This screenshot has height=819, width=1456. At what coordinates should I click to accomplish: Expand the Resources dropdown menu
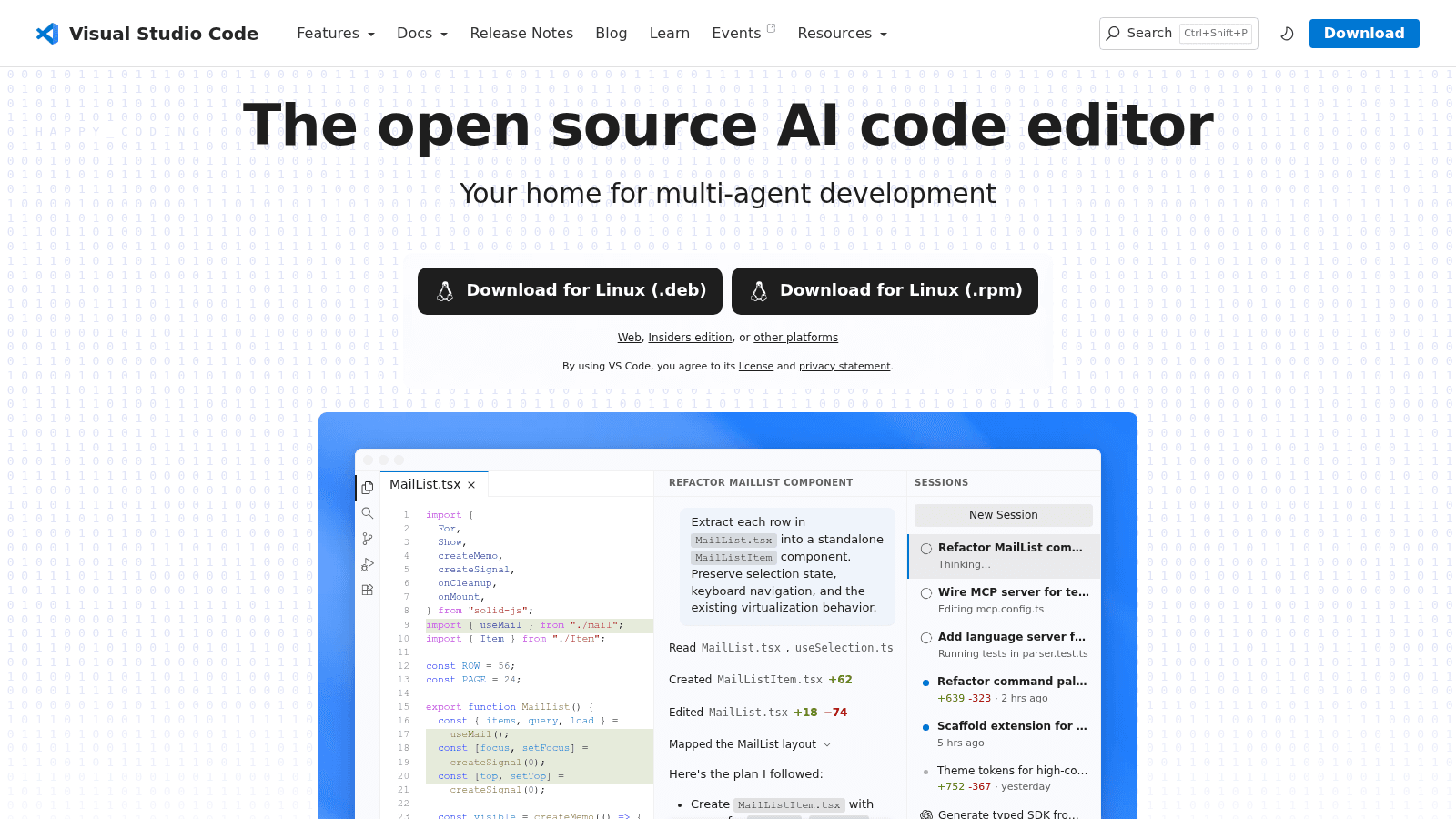tap(843, 34)
